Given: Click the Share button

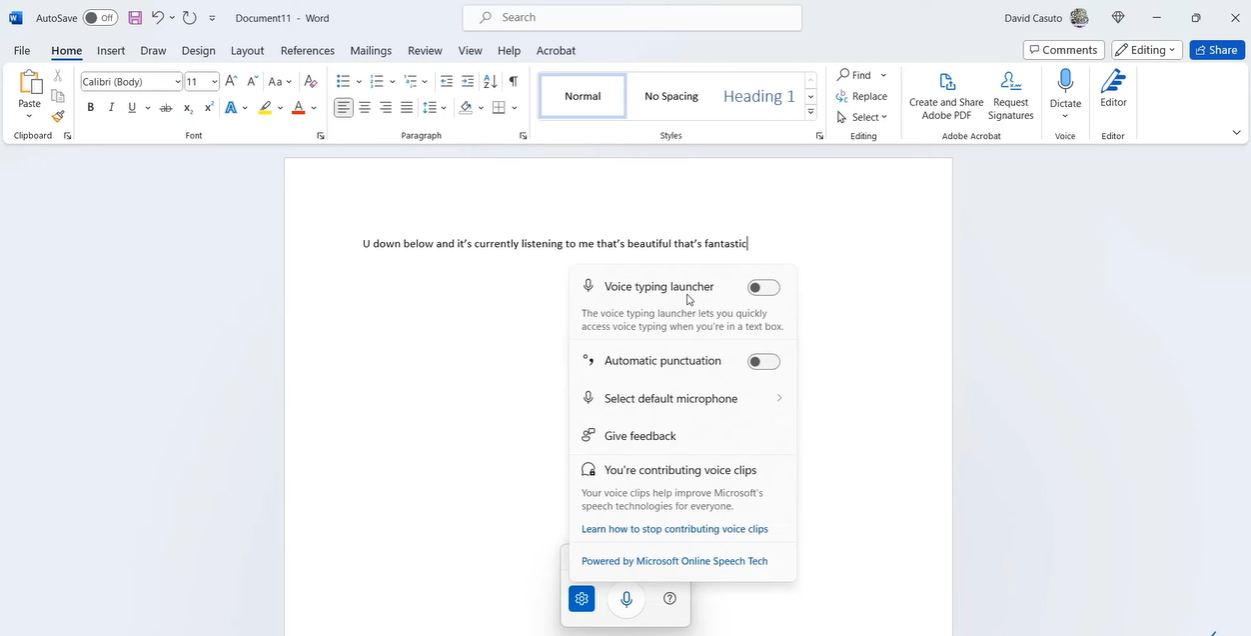Looking at the screenshot, I should [x=1217, y=50].
